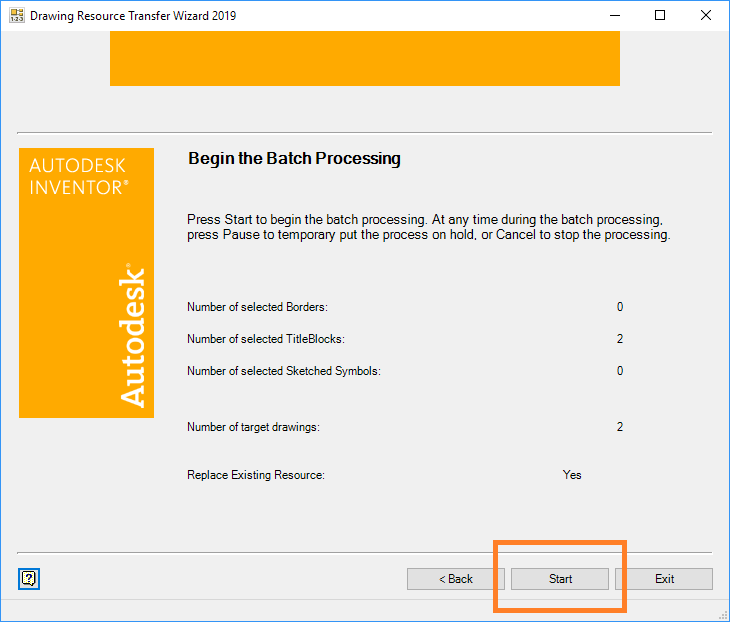Click the window title 'Drawing Resource Transfer Wizard 2019'
The image size is (730, 622).
click(133, 16)
